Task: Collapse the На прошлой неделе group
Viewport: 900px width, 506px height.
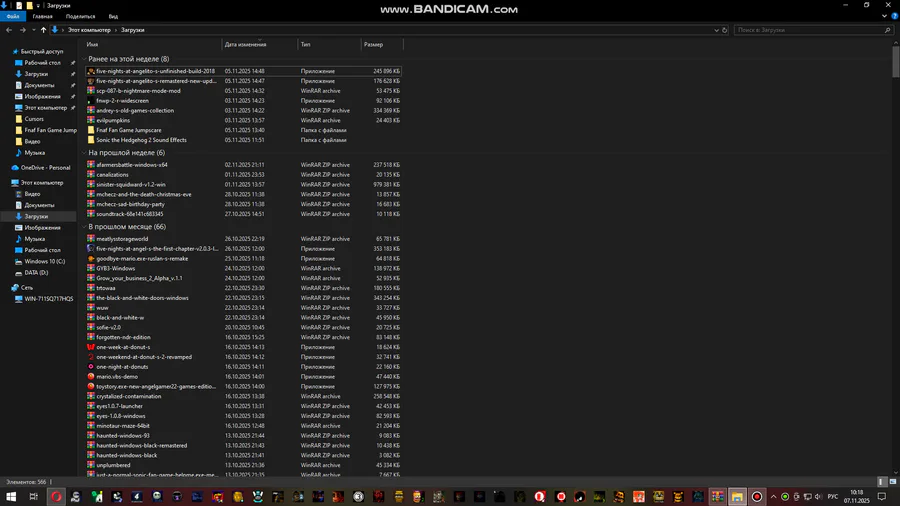Action: pyautogui.click(x=84, y=153)
